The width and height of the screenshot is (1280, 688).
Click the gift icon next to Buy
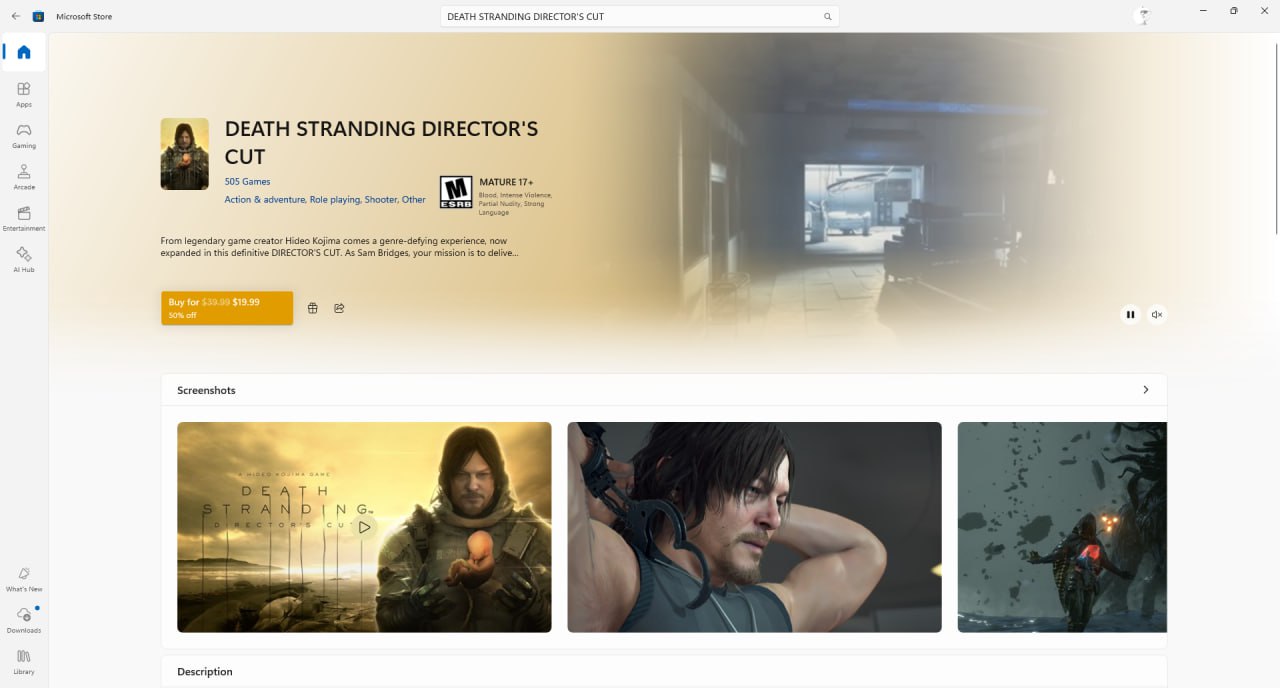pyautogui.click(x=312, y=308)
